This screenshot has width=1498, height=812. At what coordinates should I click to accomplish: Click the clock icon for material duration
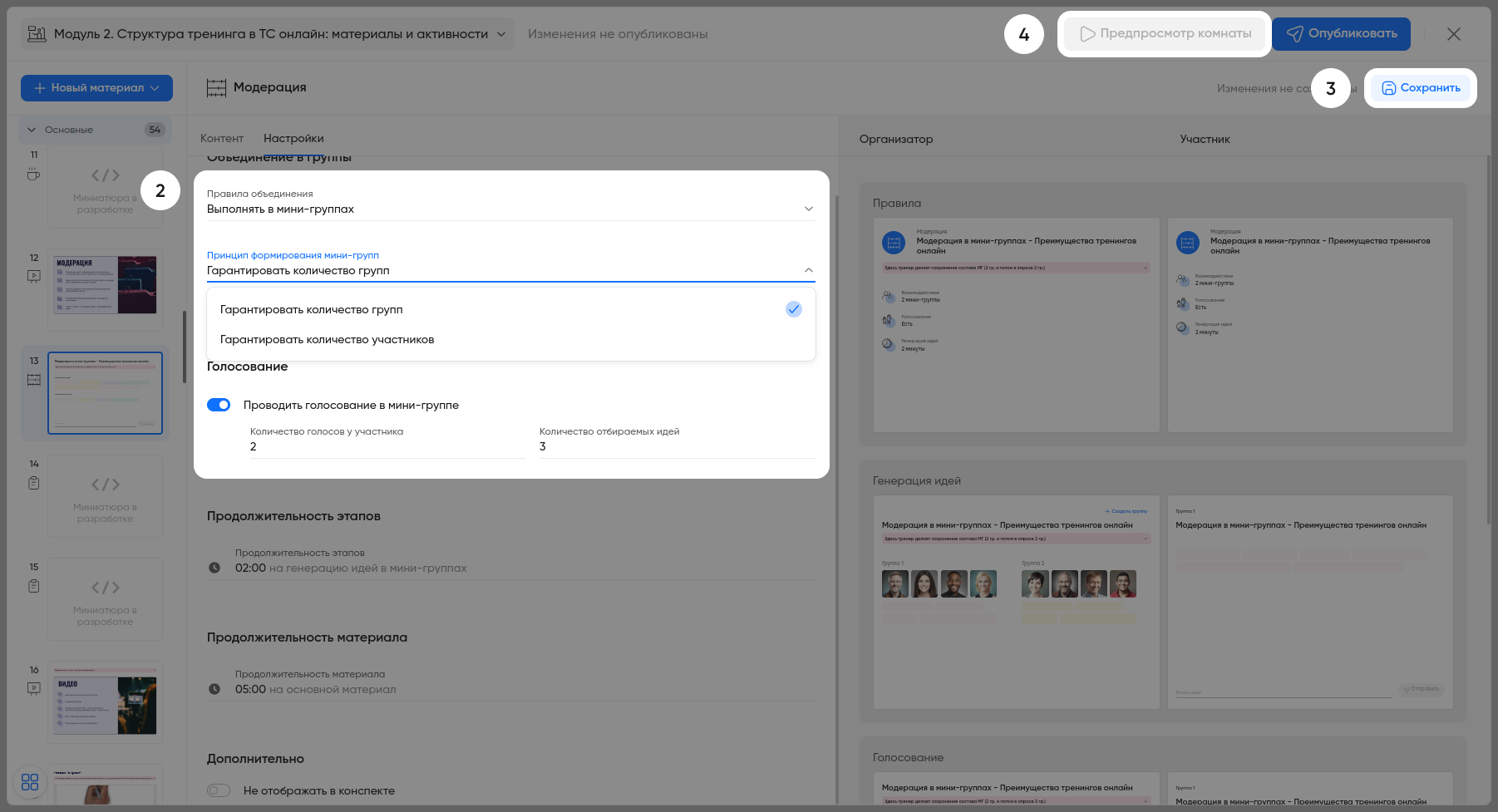point(214,690)
